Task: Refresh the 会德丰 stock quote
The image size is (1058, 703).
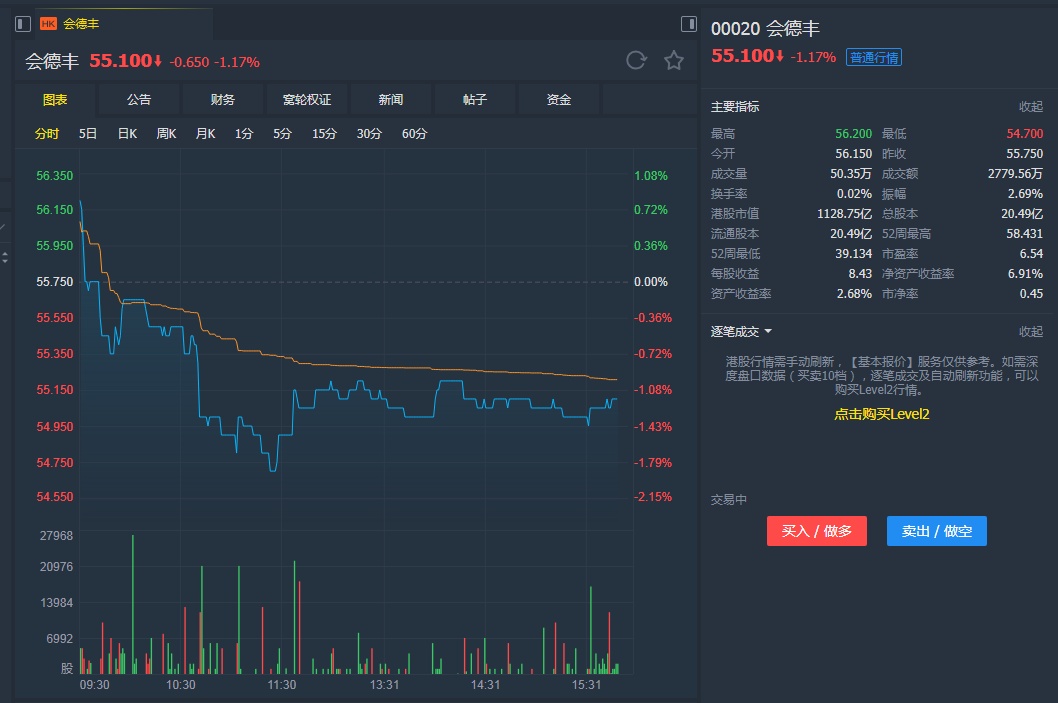Action: [636, 61]
